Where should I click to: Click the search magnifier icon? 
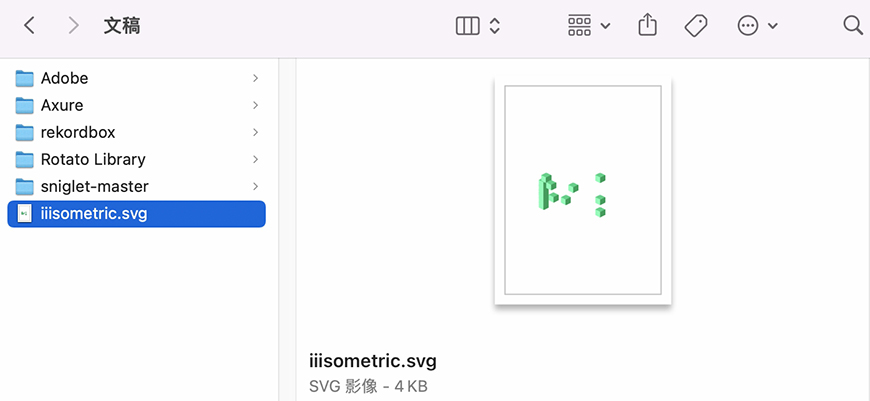pos(852,26)
